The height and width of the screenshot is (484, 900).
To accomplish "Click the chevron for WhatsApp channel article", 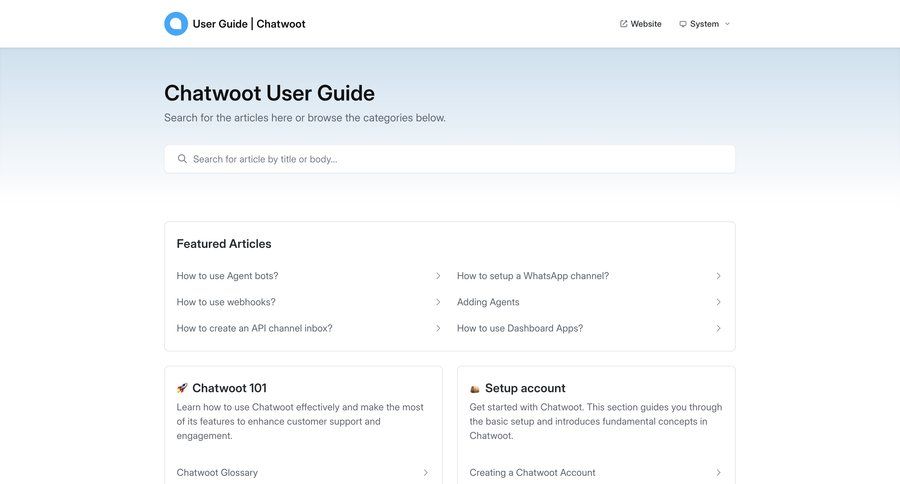I will coord(718,276).
